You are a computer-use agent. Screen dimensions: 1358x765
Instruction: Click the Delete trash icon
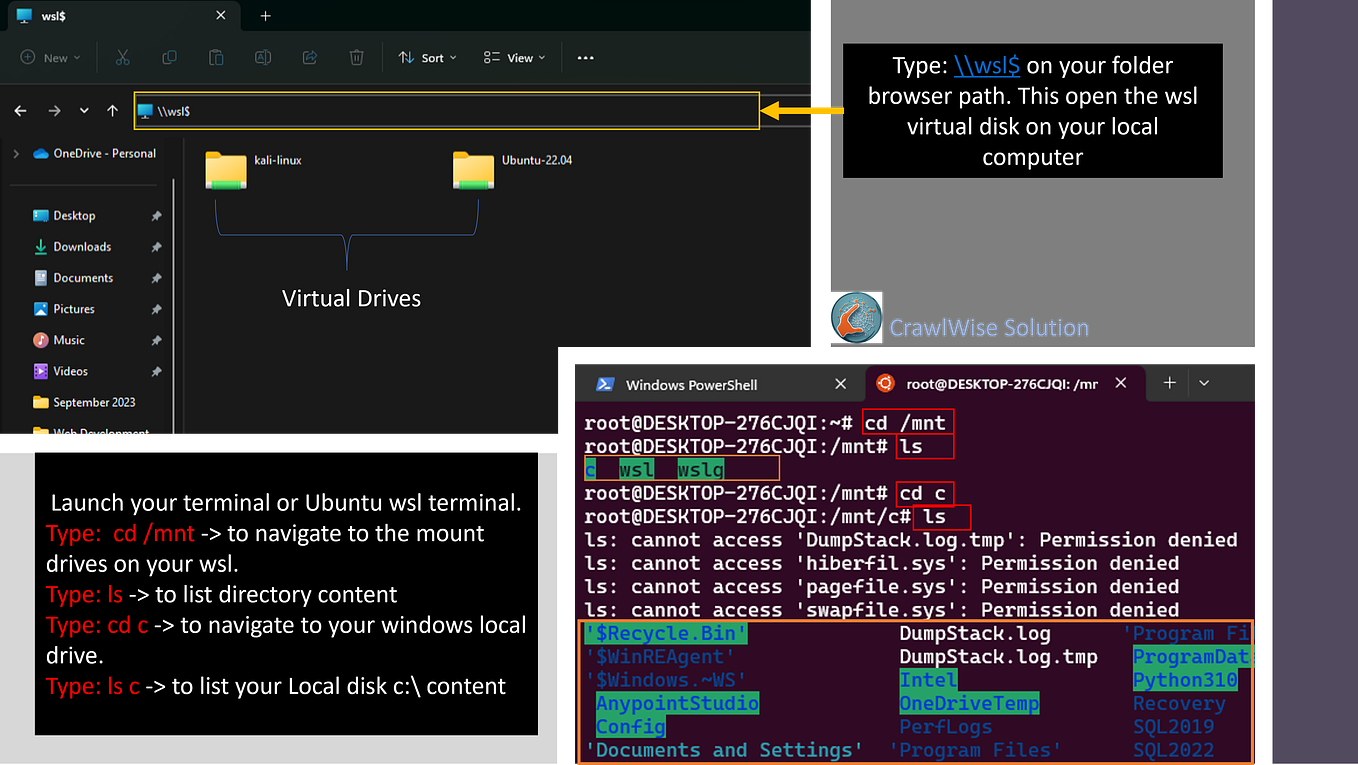click(x=356, y=58)
